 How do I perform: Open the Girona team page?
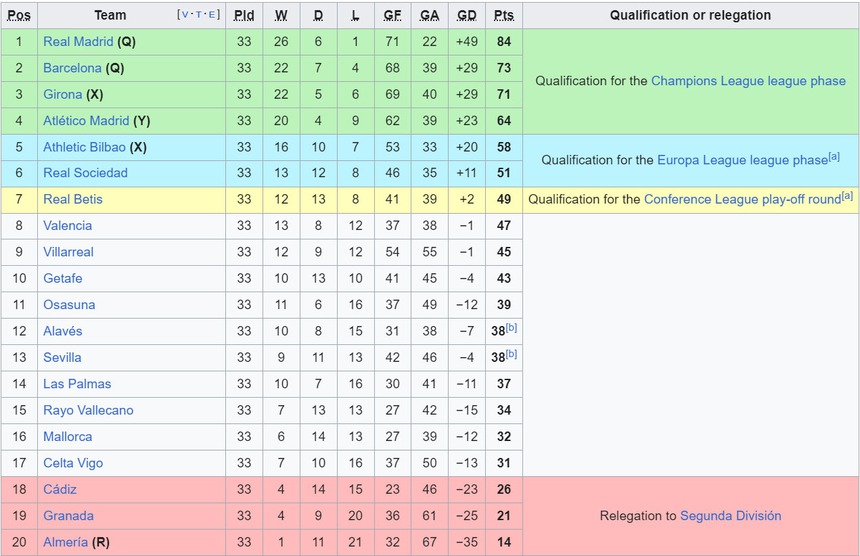62,94
